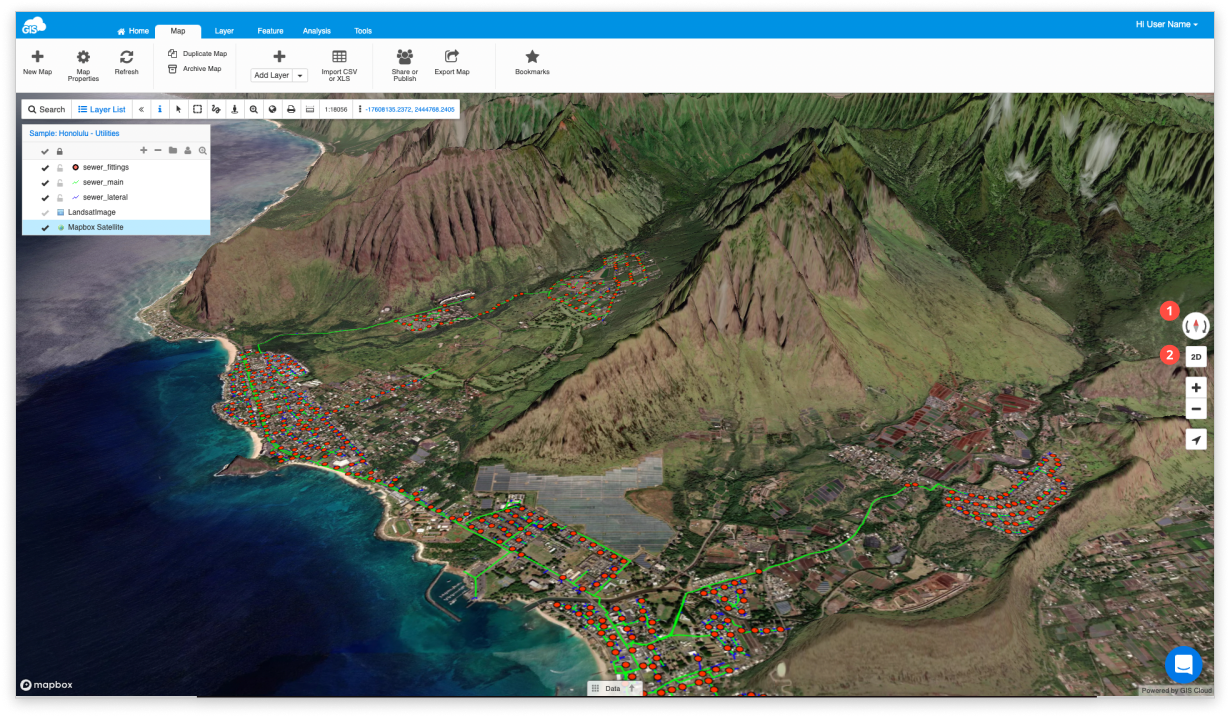Enable the LandsatImage layer
The image size is (1230, 718).
(x=45, y=212)
